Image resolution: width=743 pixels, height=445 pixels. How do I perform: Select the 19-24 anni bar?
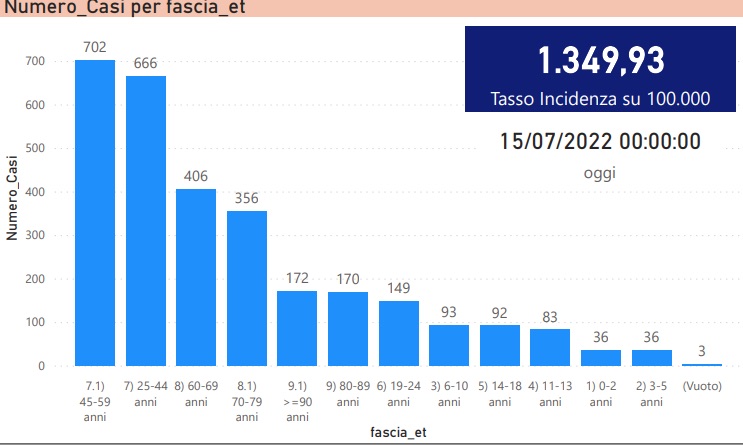point(398,333)
